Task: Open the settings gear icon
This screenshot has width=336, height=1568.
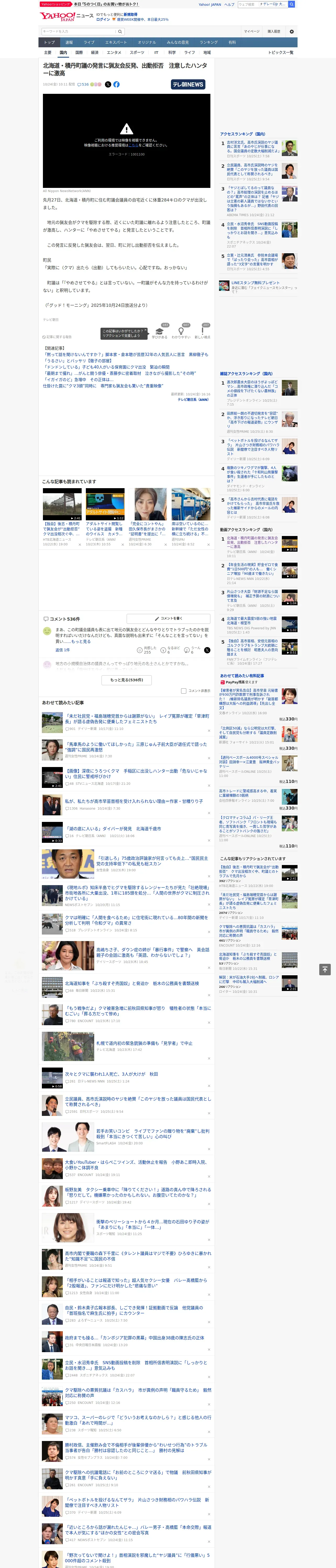Action: coord(292,32)
